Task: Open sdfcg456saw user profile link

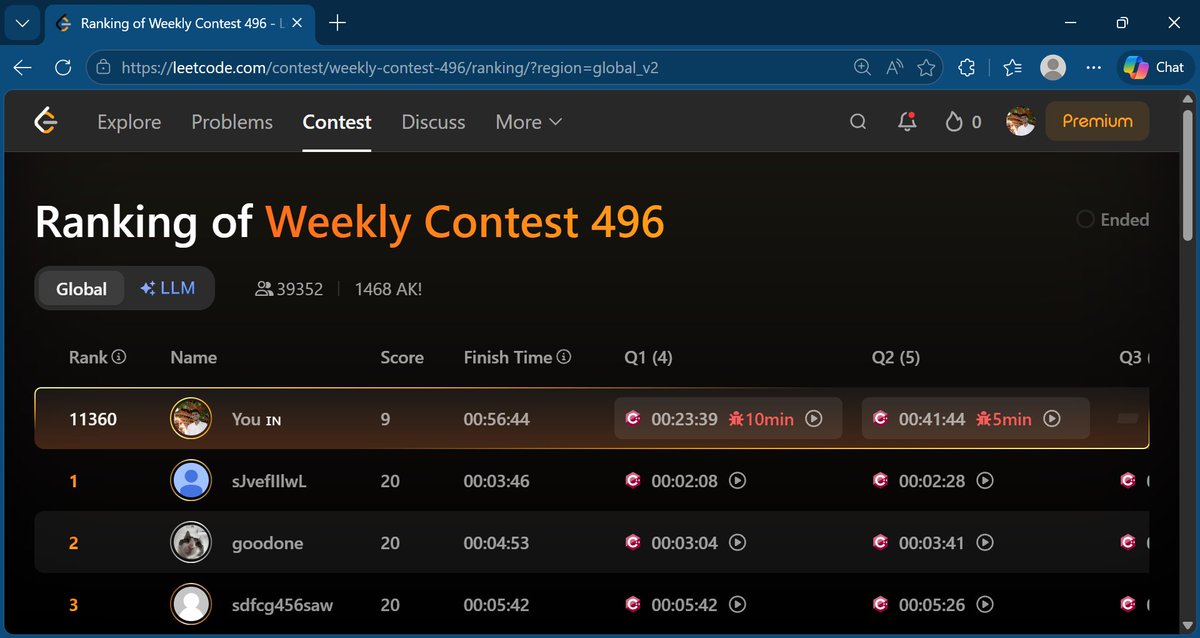Action: click(282, 605)
